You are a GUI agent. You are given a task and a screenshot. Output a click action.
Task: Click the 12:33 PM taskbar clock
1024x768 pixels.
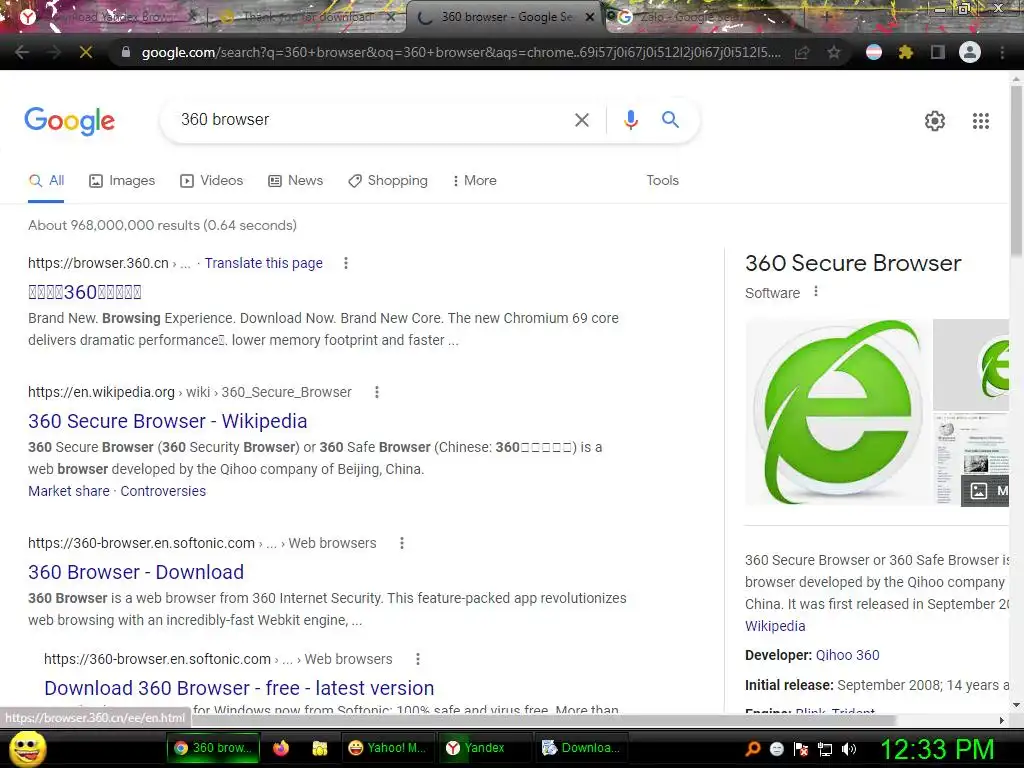(937, 749)
